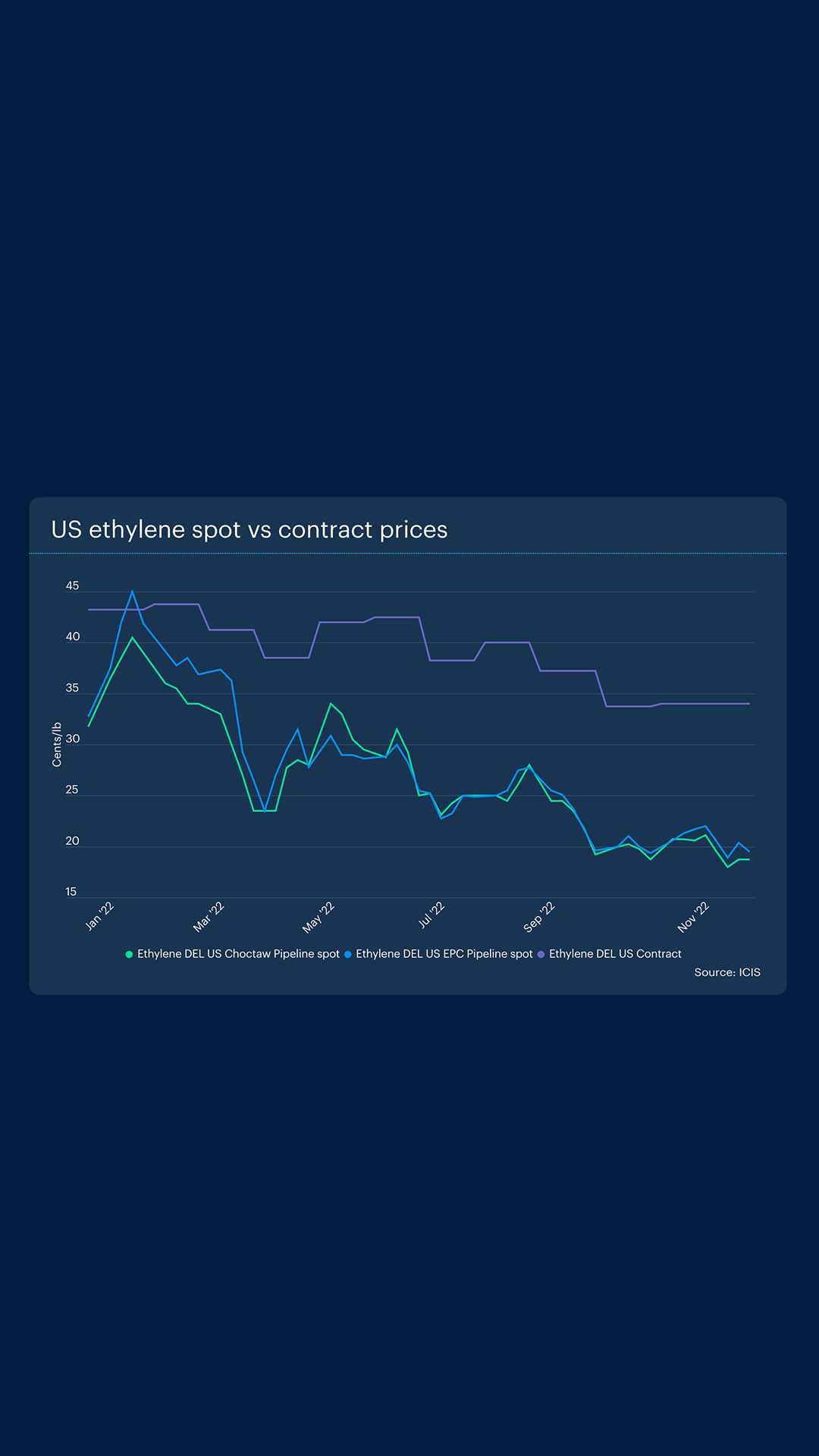819x1456 pixels.
Task: Click the 30 value on the y-axis
Action: [72, 739]
